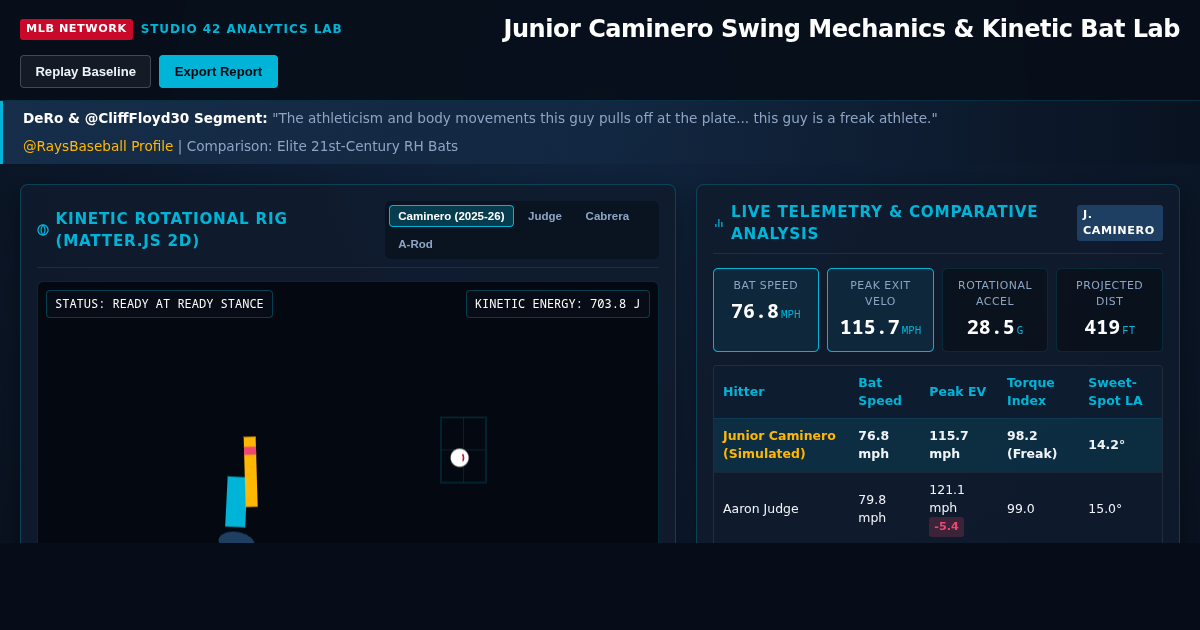Click the baseball in the strike zone
Image resolution: width=1200 pixels, height=630 pixels.
pyautogui.click(x=459, y=458)
